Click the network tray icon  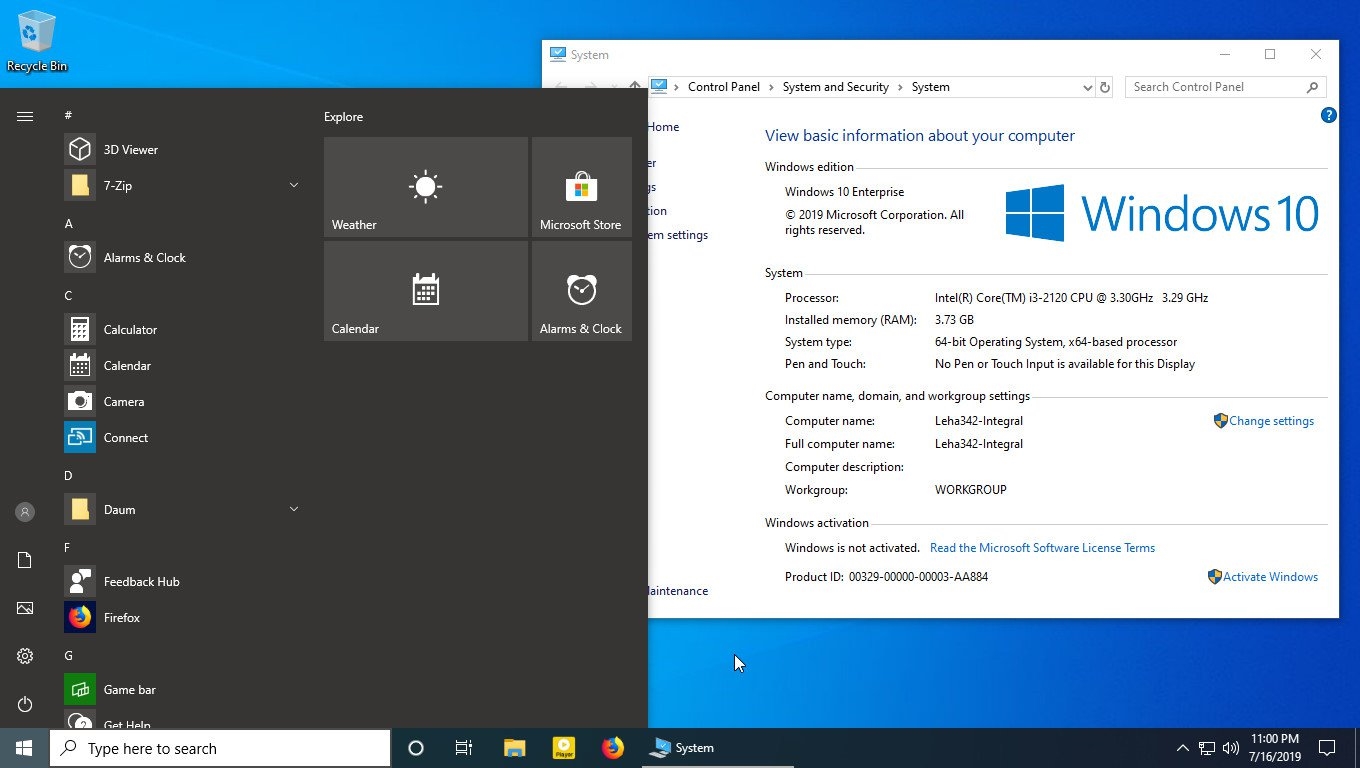[x=1207, y=748]
